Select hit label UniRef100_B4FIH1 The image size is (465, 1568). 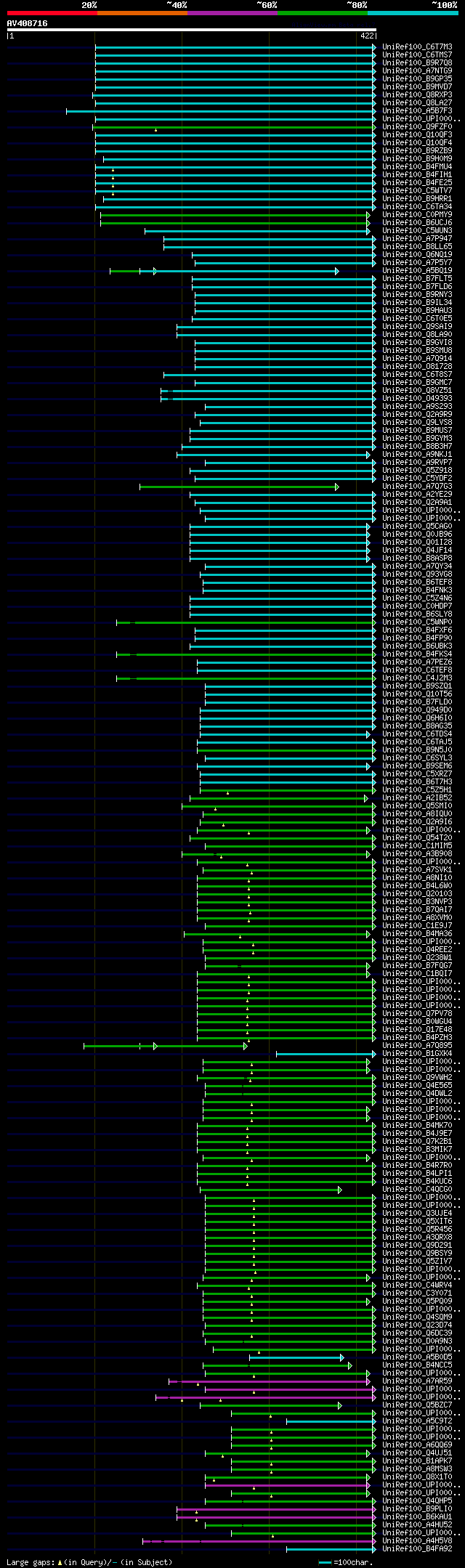[417, 174]
